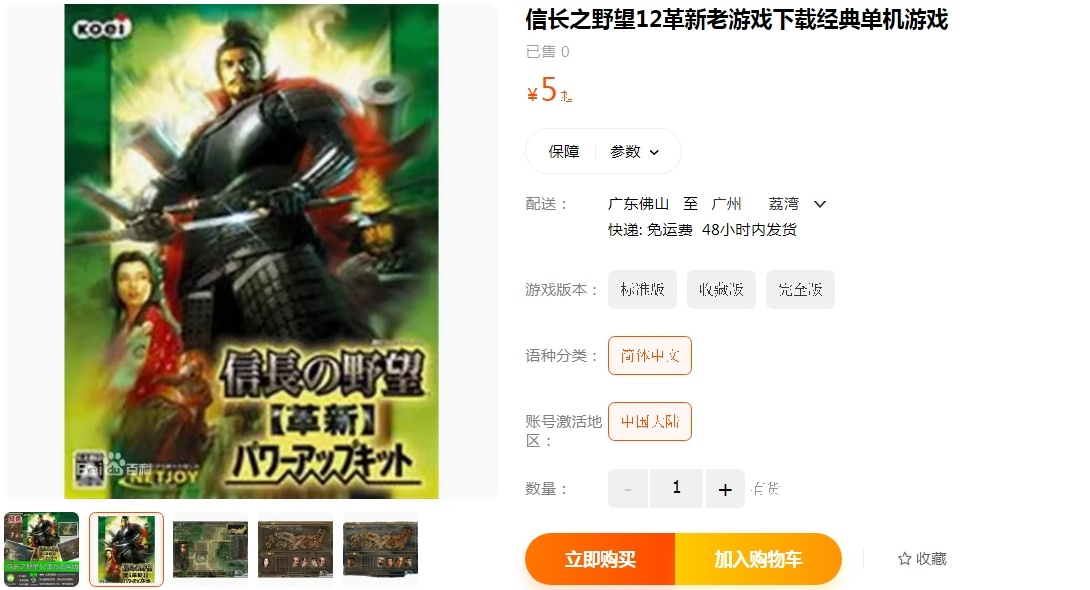
Task: Select the 完全版 game version
Action: tap(800, 289)
